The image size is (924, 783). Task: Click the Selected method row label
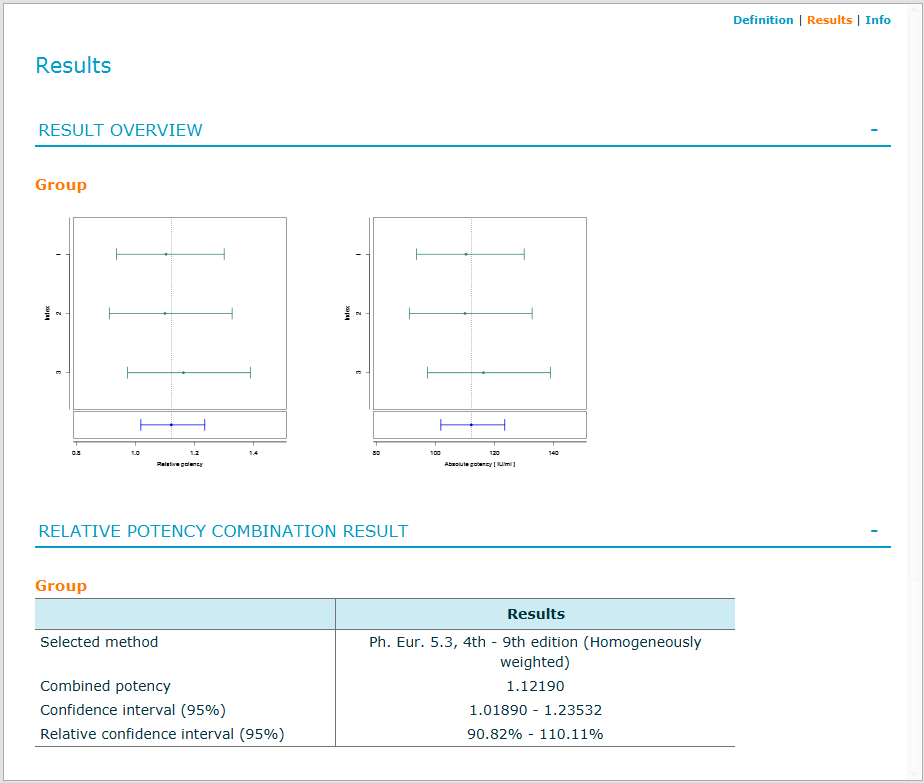click(99, 642)
